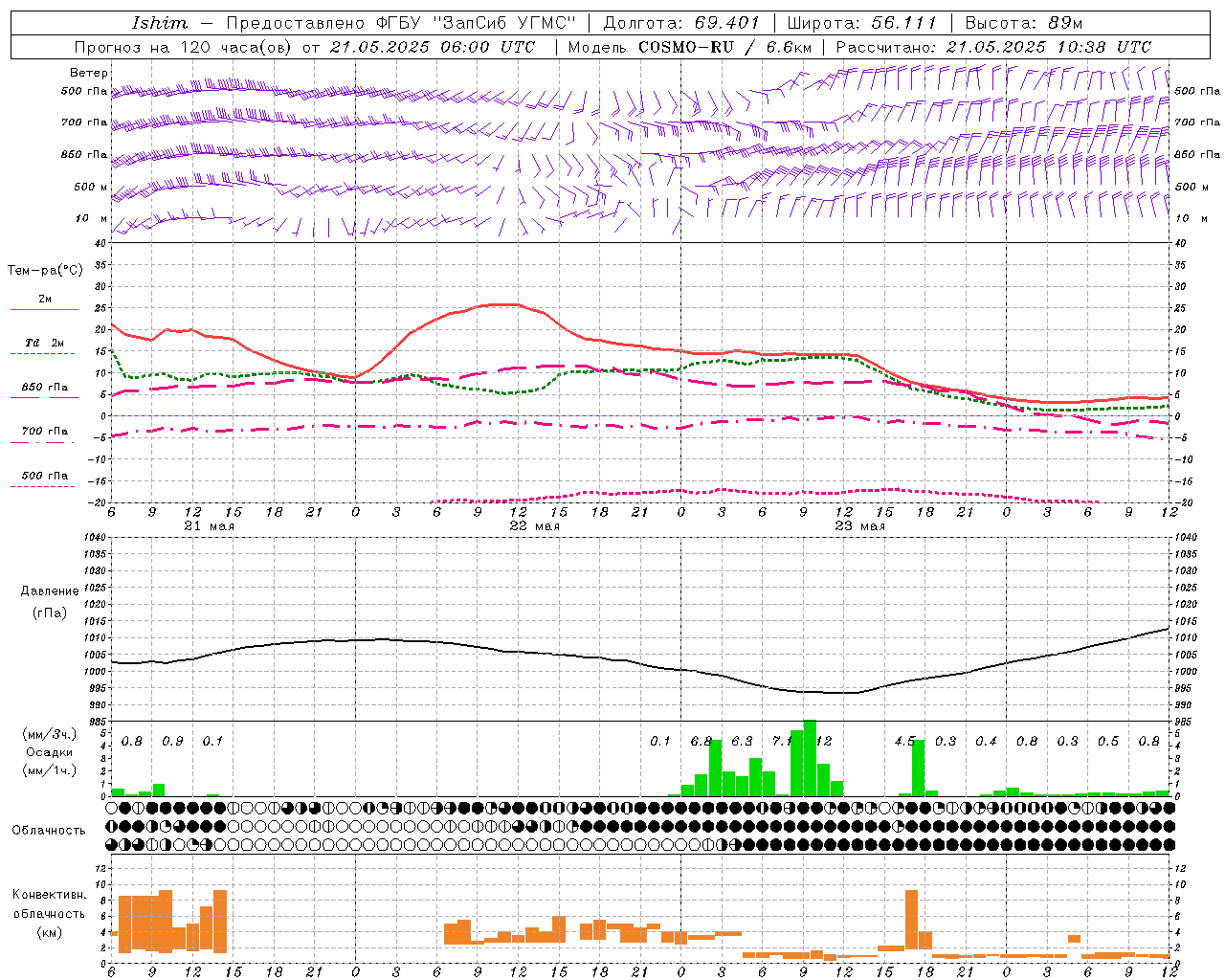Click the 3-hour precipitation value "0.4"
The image size is (1225, 980).
tap(986, 742)
